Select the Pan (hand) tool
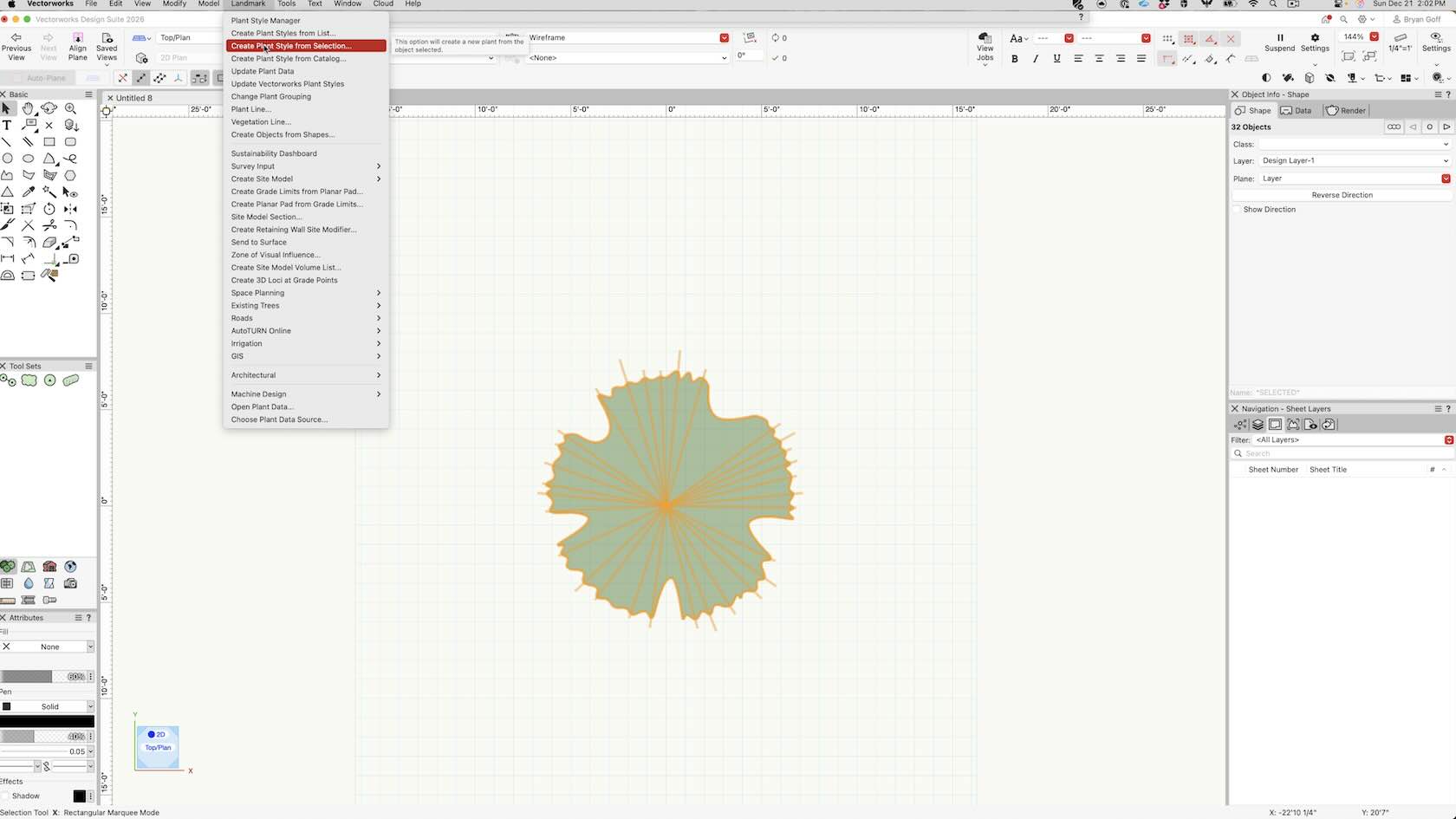Image resolution: width=1456 pixels, height=819 pixels. [29, 108]
